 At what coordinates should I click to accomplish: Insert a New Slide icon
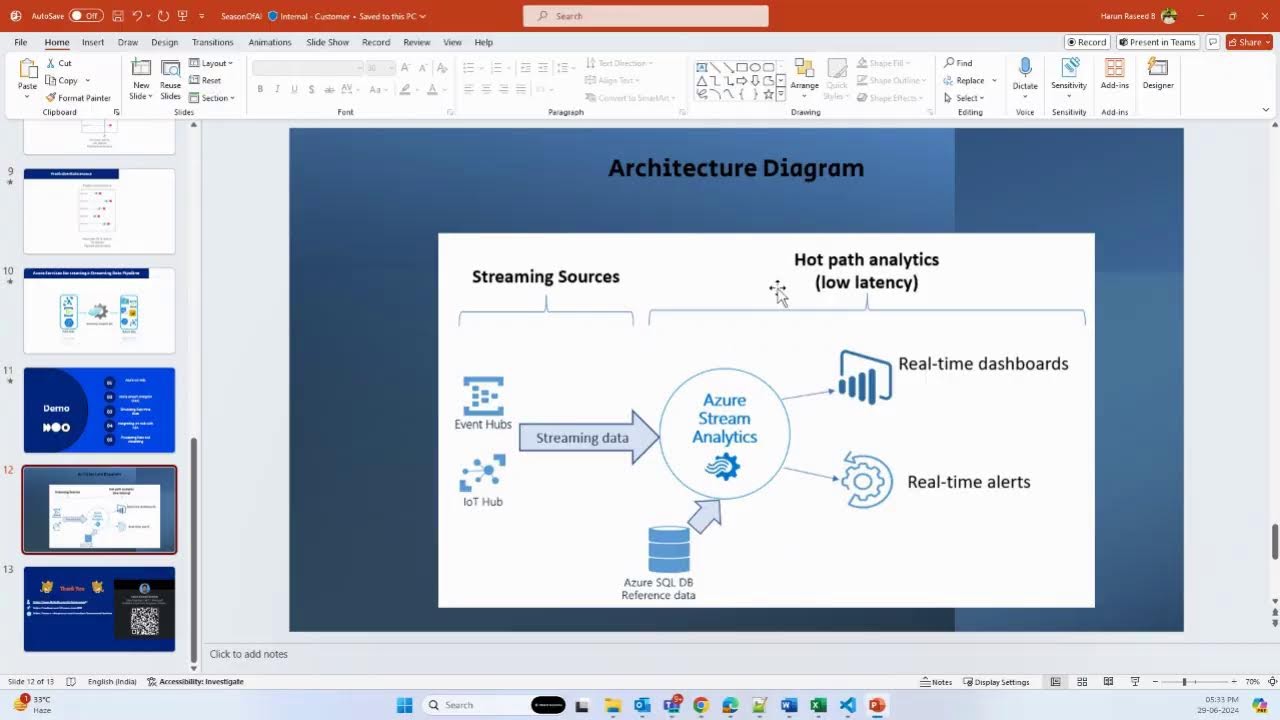pos(141,69)
